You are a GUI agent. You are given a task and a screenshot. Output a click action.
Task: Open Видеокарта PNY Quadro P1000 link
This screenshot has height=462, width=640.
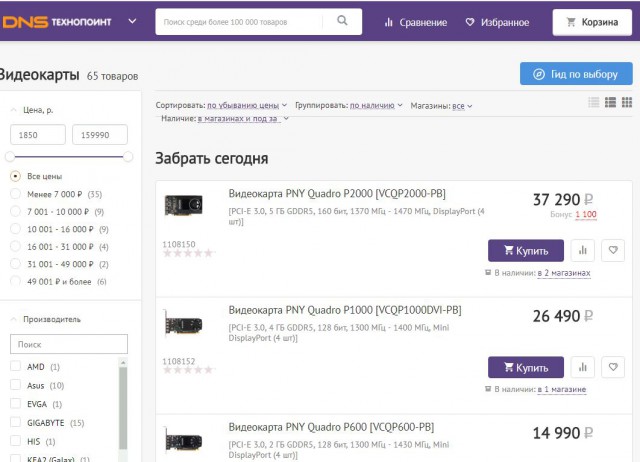pyautogui.click(x=345, y=310)
